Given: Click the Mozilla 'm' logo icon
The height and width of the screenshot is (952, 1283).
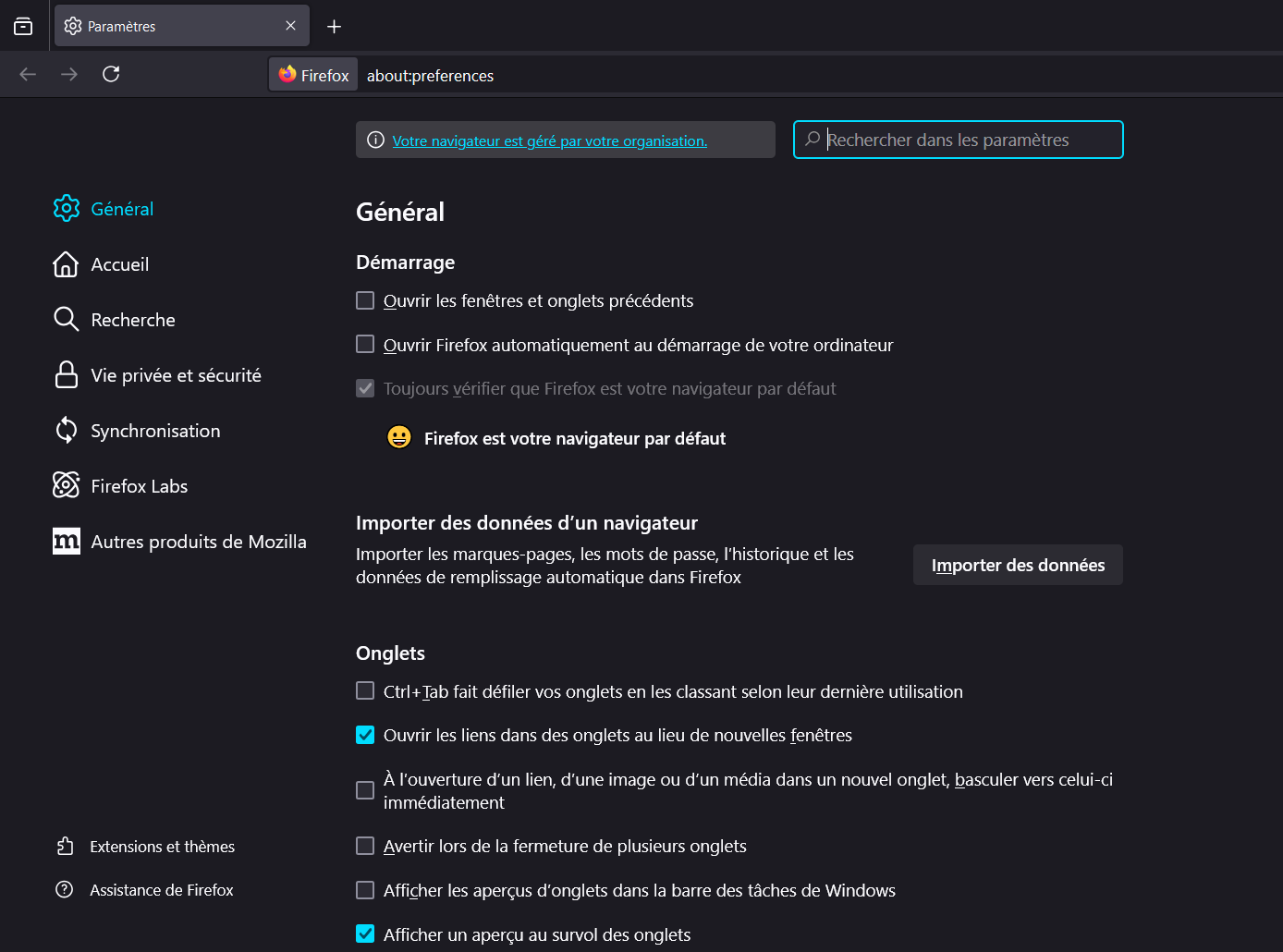Looking at the screenshot, I should pyautogui.click(x=67, y=542).
